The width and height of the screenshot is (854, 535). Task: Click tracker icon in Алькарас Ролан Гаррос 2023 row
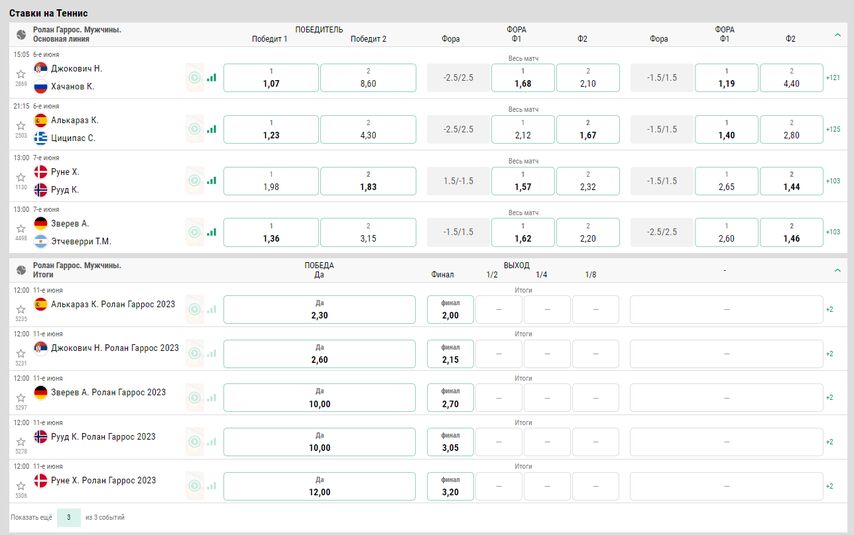point(194,309)
